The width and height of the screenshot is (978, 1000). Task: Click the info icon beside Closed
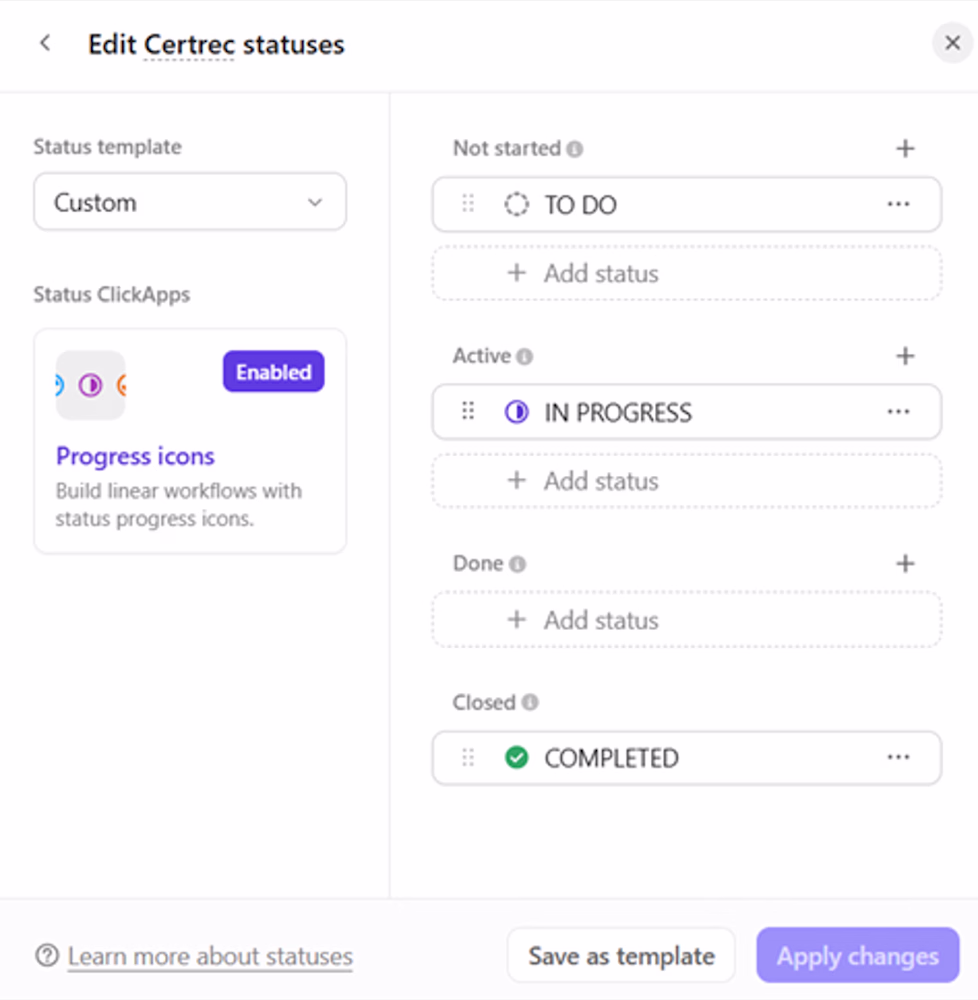(530, 703)
